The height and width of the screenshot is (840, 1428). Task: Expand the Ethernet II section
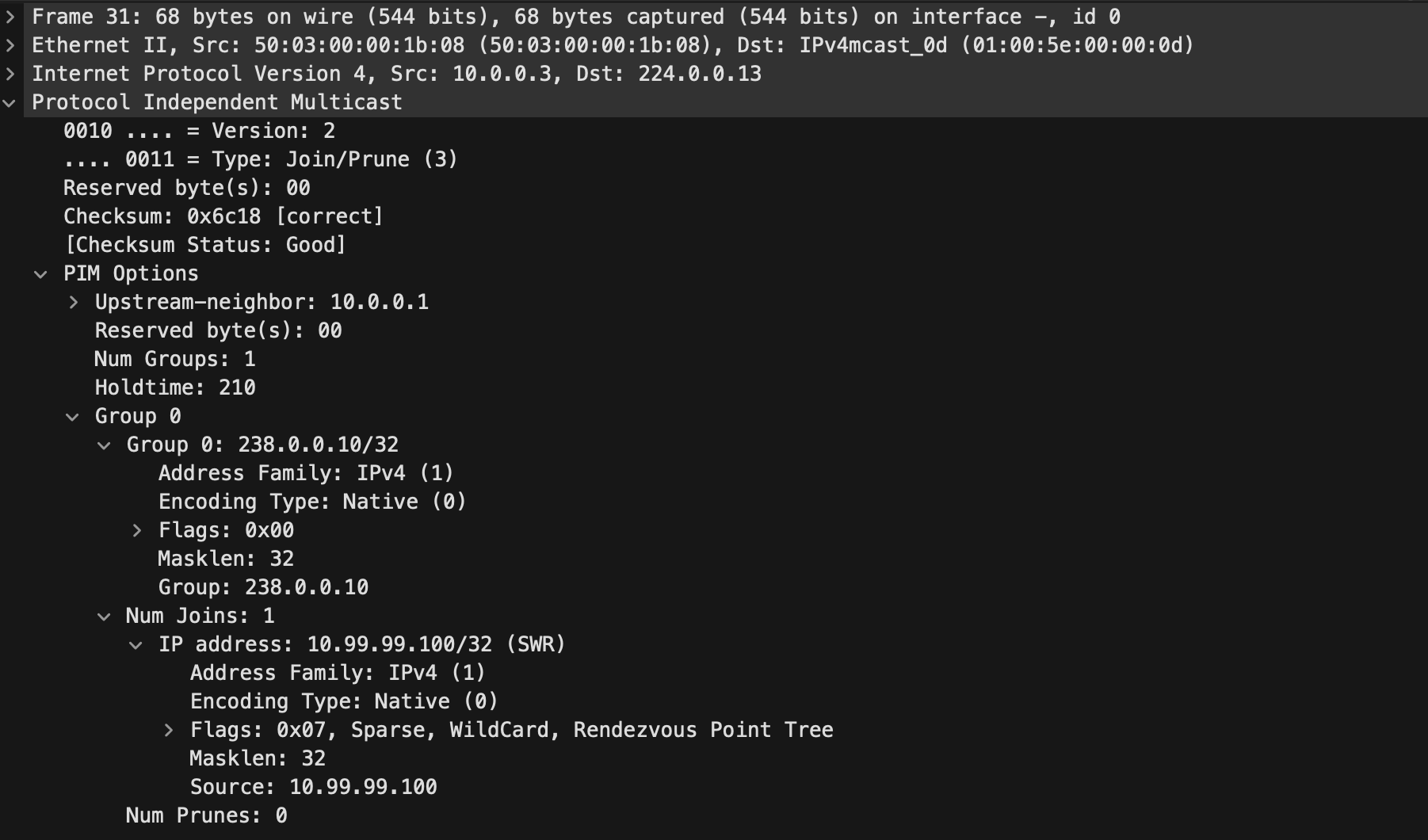(10, 45)
